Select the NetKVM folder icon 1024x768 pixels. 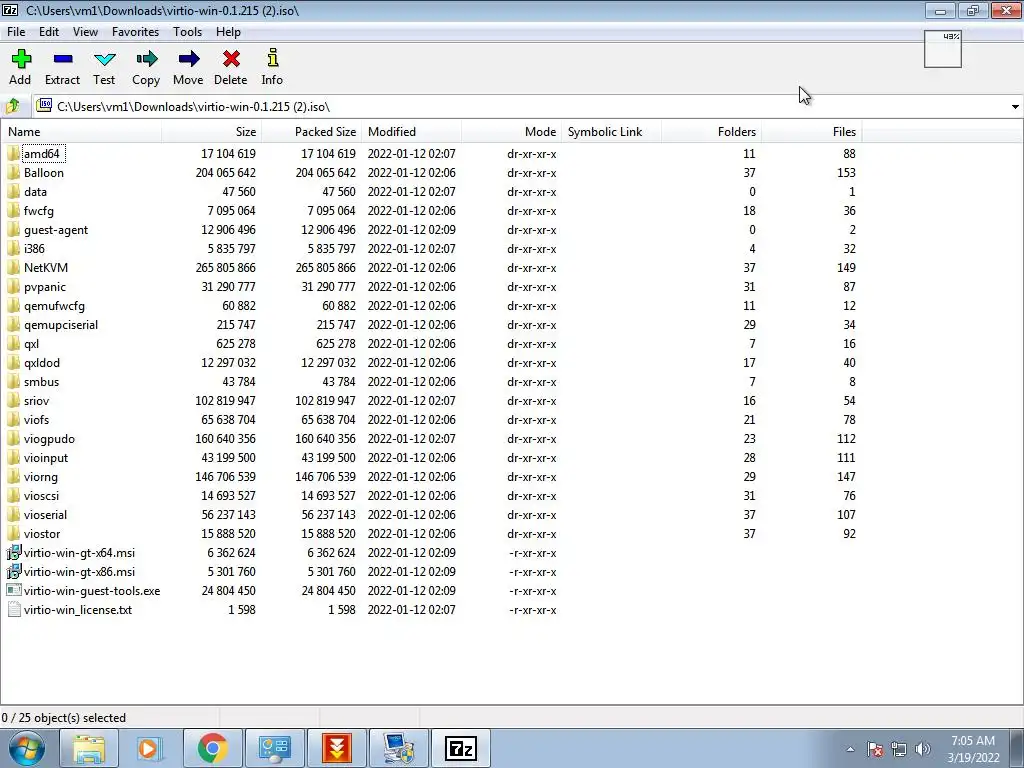click(13, 268)
